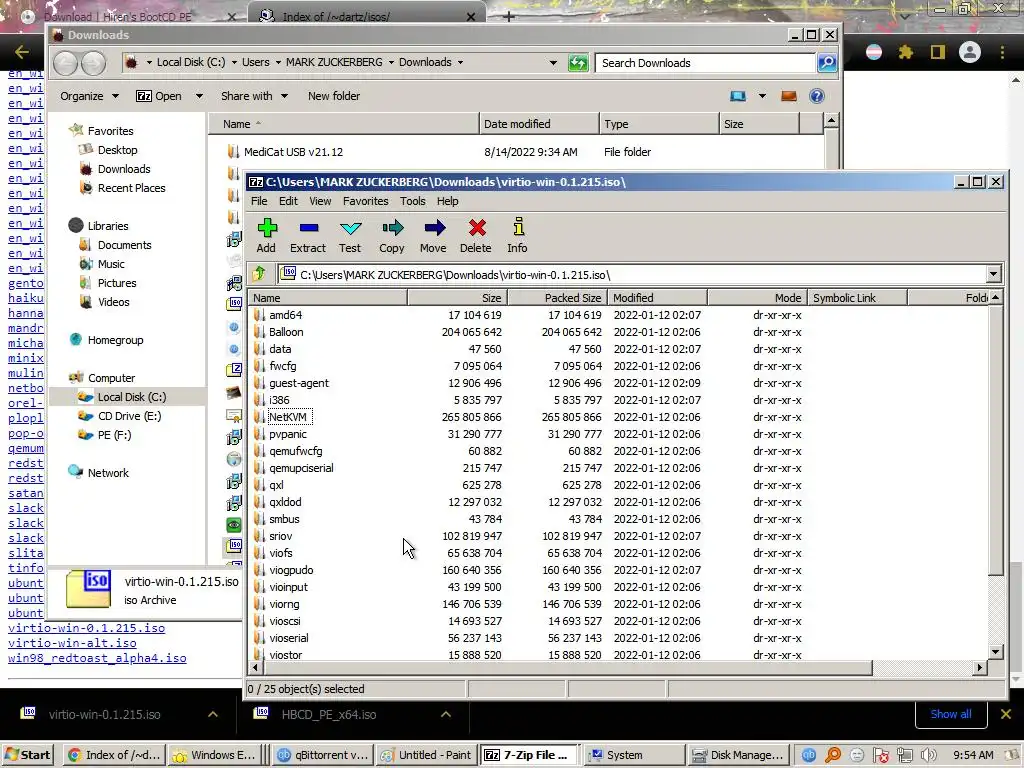Click the Explorer search magnifier button
Viewport: 1024px width, 768px height.
click(827, 63)
